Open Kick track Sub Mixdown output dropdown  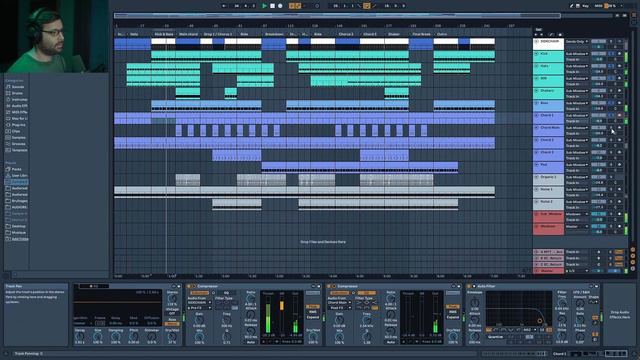577,53
